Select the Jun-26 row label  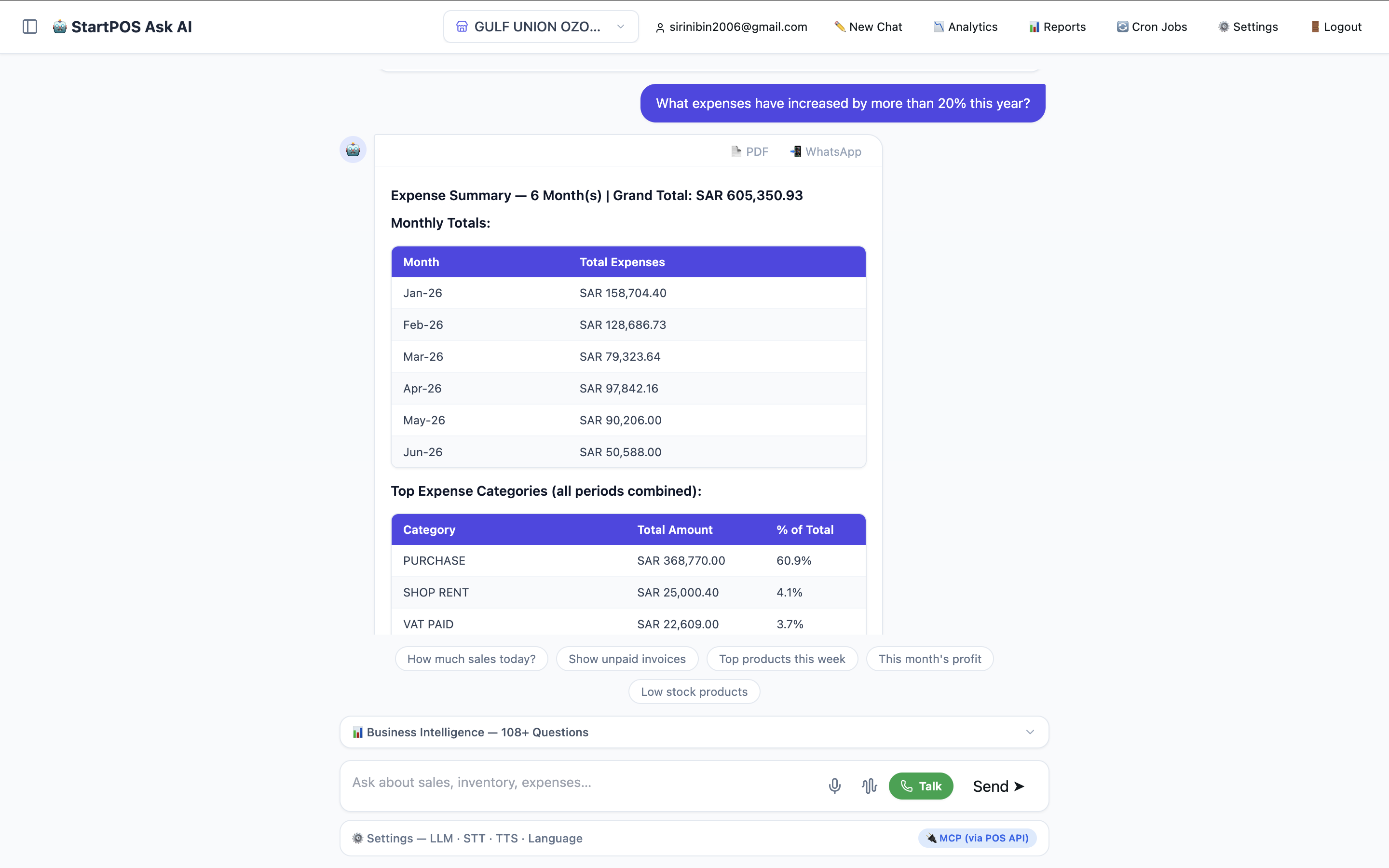coord(423,452)
